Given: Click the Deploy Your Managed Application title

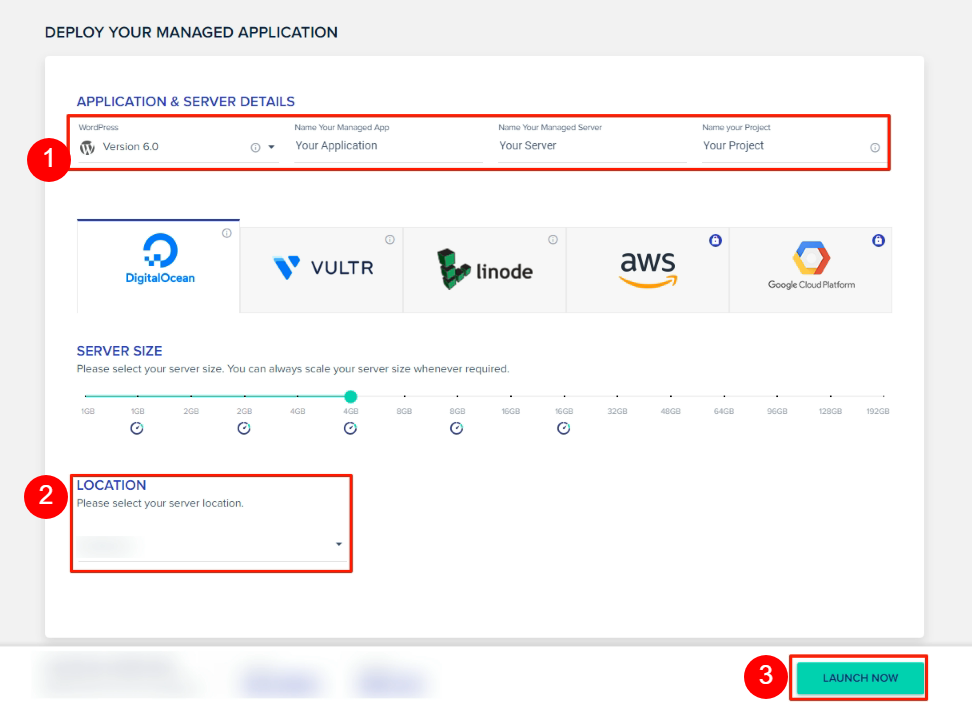Looking at the screenshot, I should 192,32.
